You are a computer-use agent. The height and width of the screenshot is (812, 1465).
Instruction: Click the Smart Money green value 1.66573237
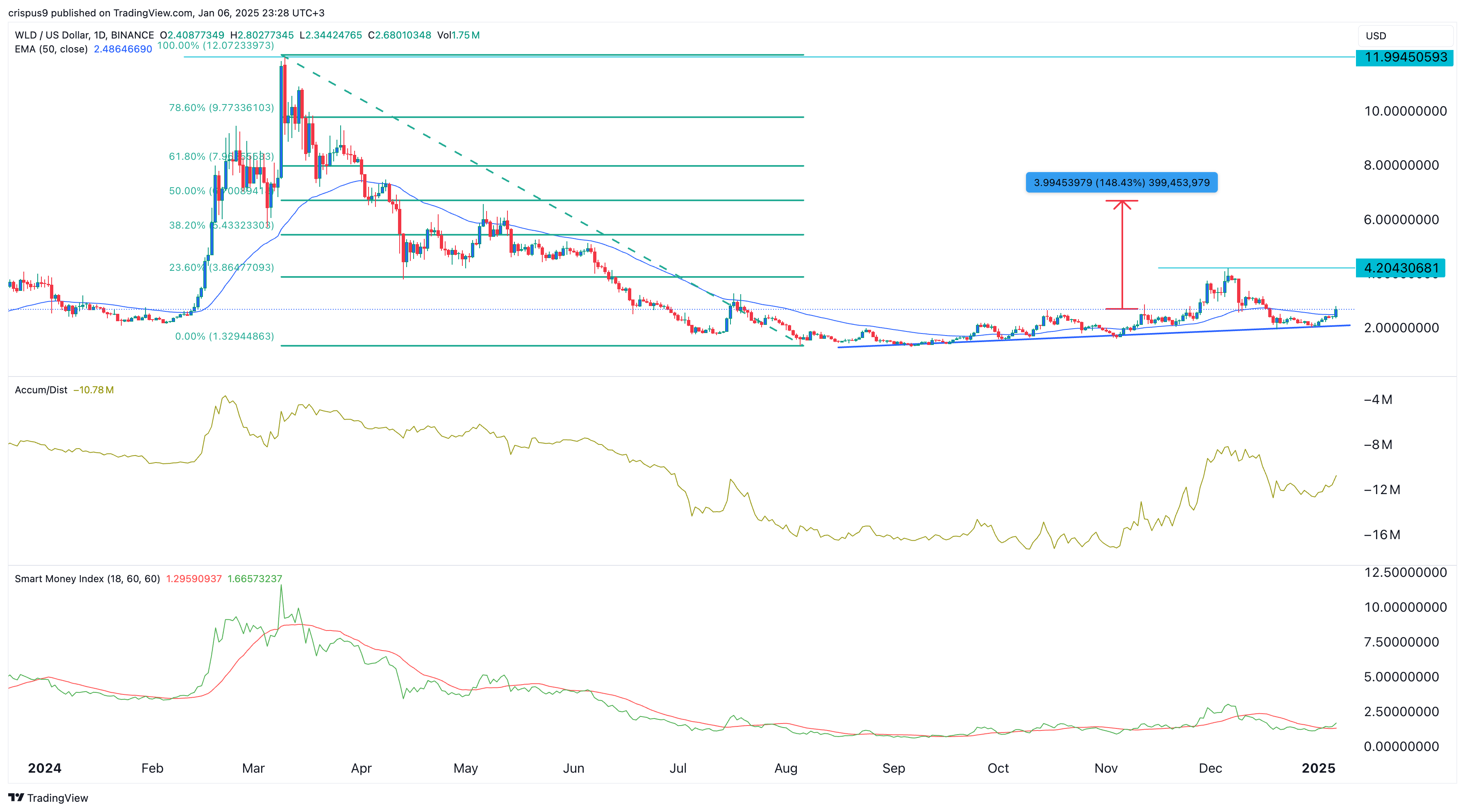(255, 578)
